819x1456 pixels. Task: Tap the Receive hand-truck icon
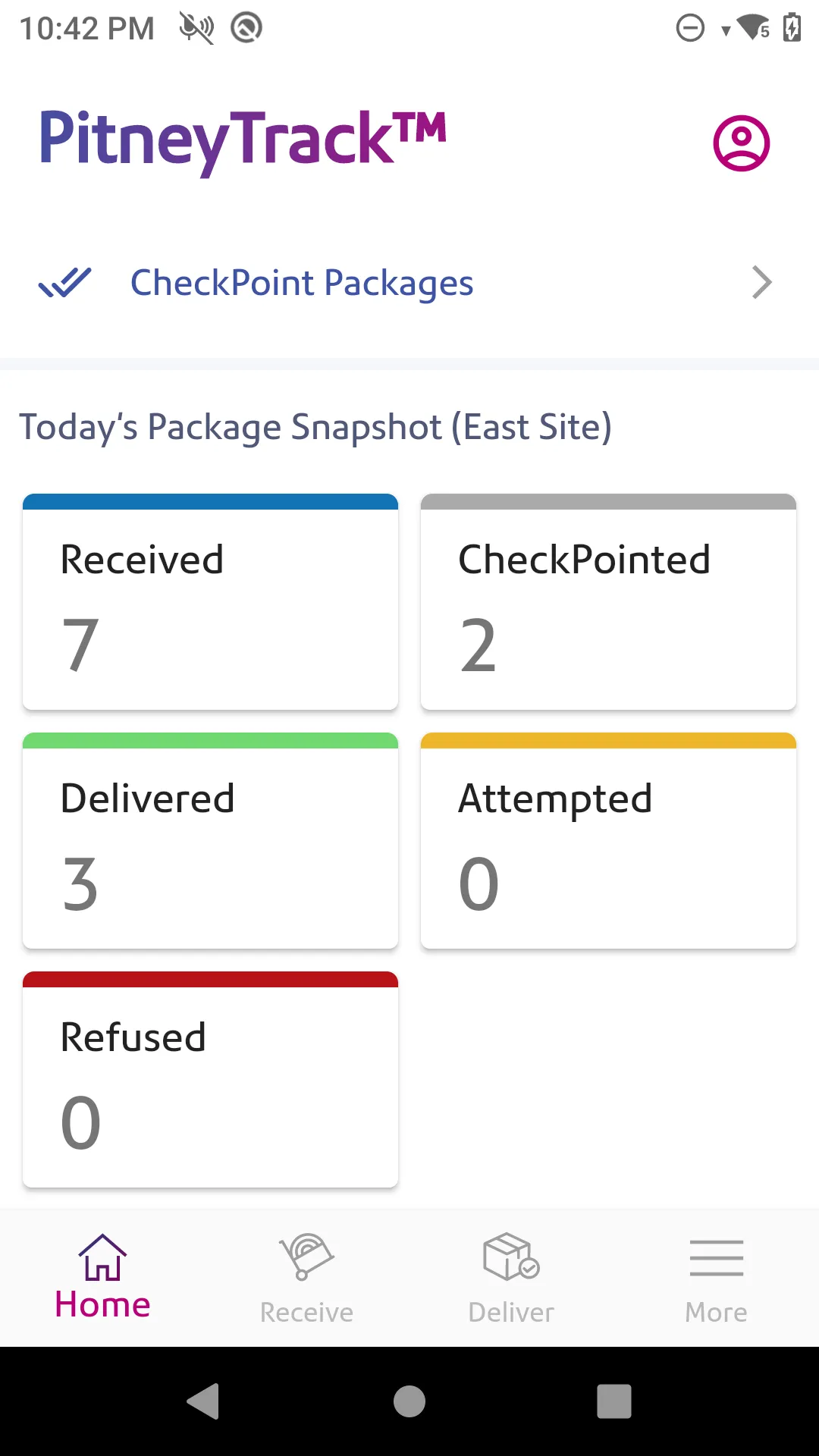(x=306, y=1257)
